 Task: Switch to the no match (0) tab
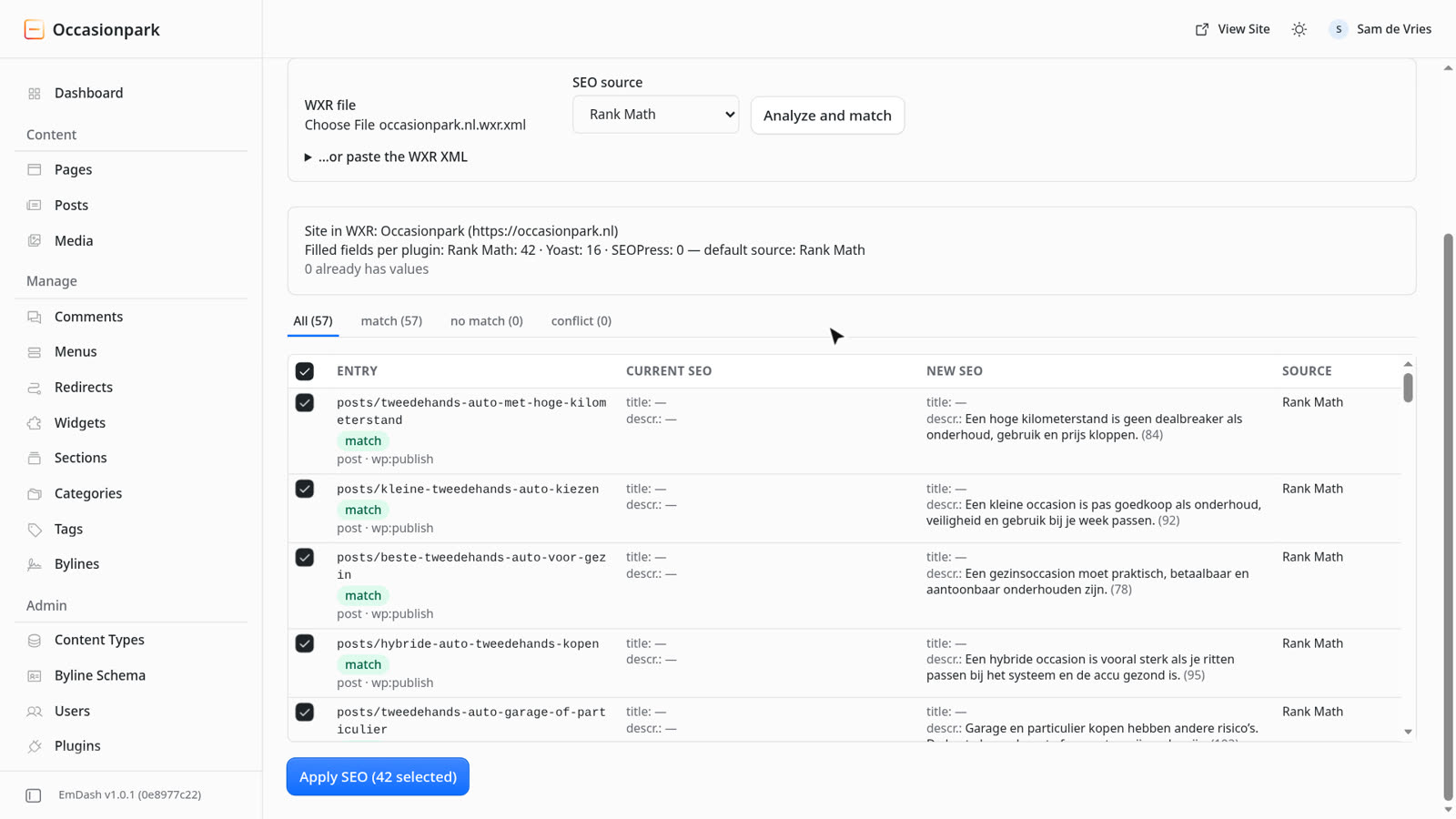[487, 321]
